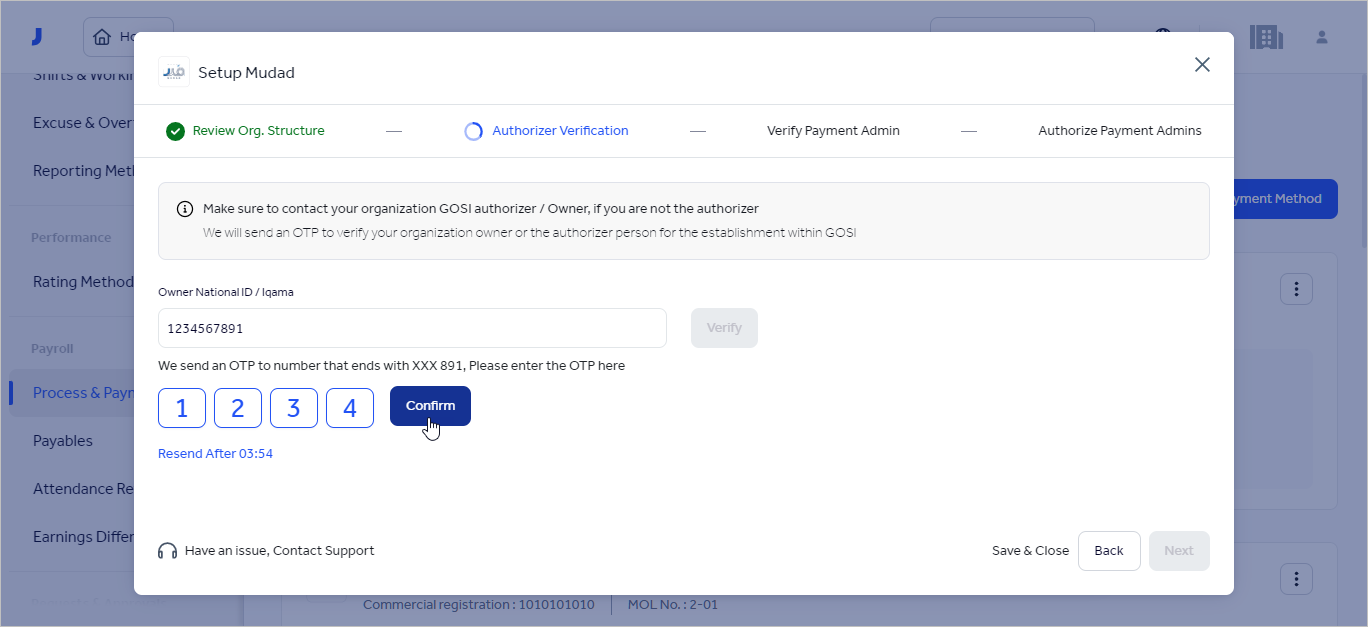Click the organization building icon in header
Image resolution: width=1368 pixels, height=627 pixels.
pyautogui.click(x=1266, y=38)
